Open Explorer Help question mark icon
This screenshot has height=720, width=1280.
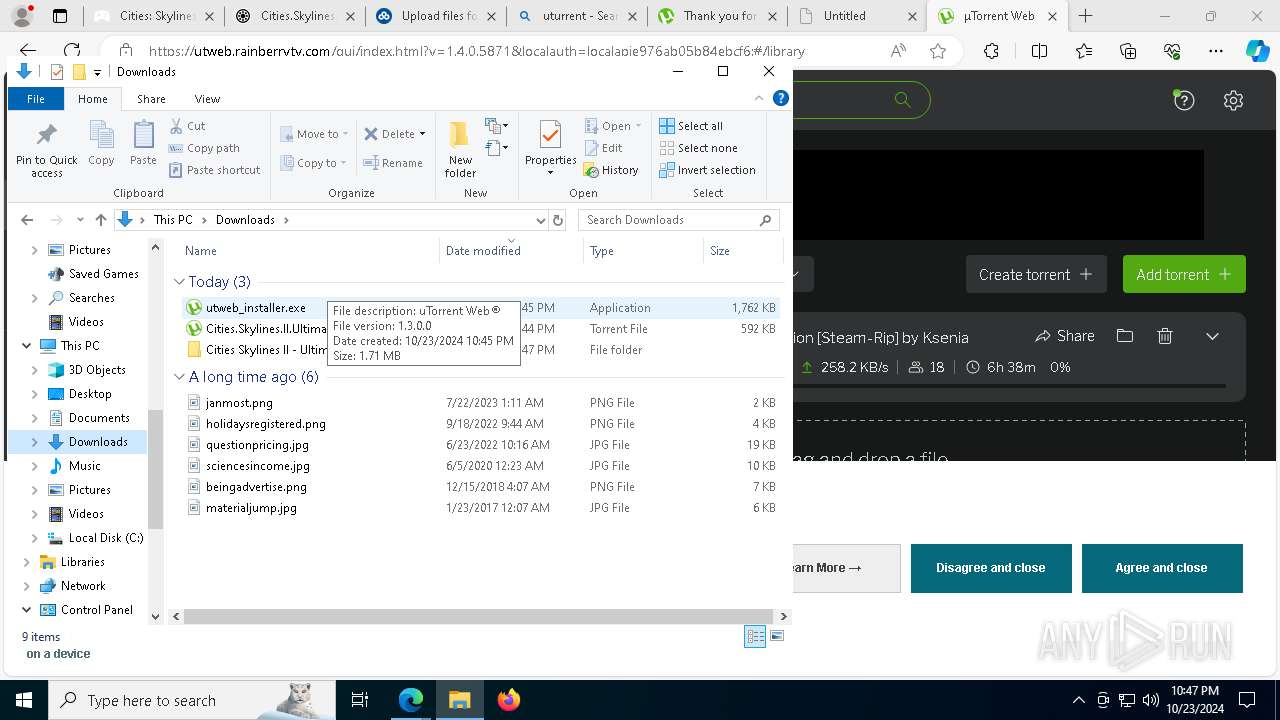click(x=781, y=98)
